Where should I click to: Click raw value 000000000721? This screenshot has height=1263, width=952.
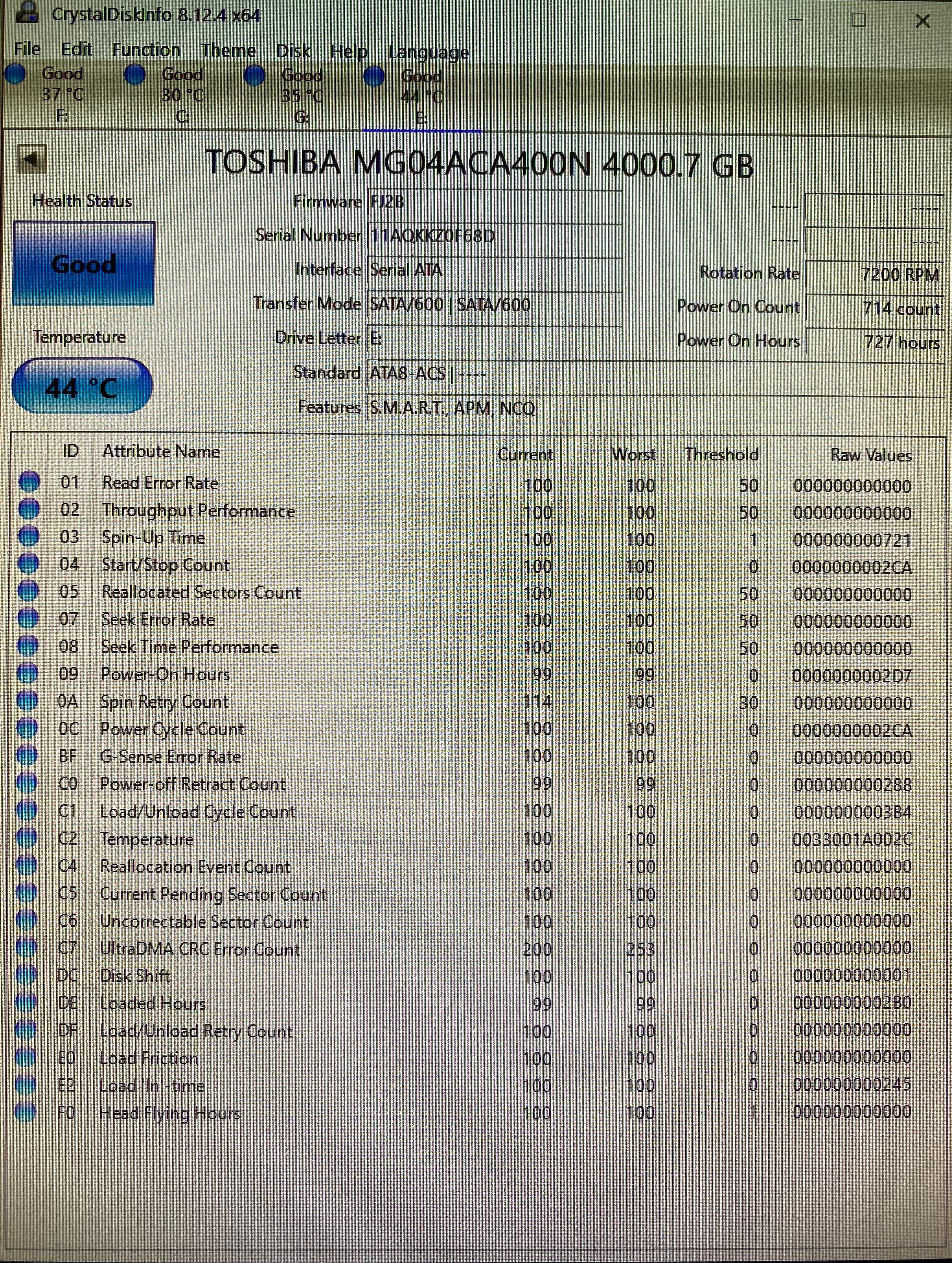pos(852,540)
